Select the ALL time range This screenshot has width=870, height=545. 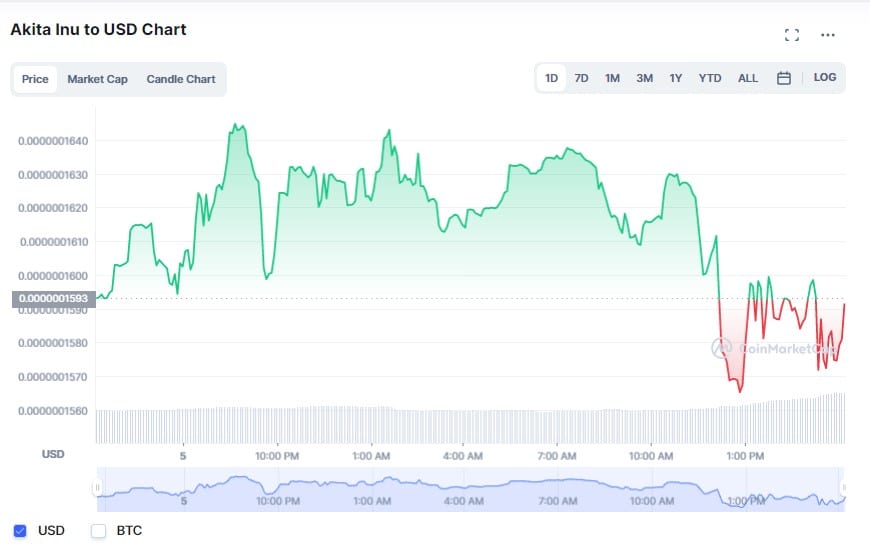point(747,78)
